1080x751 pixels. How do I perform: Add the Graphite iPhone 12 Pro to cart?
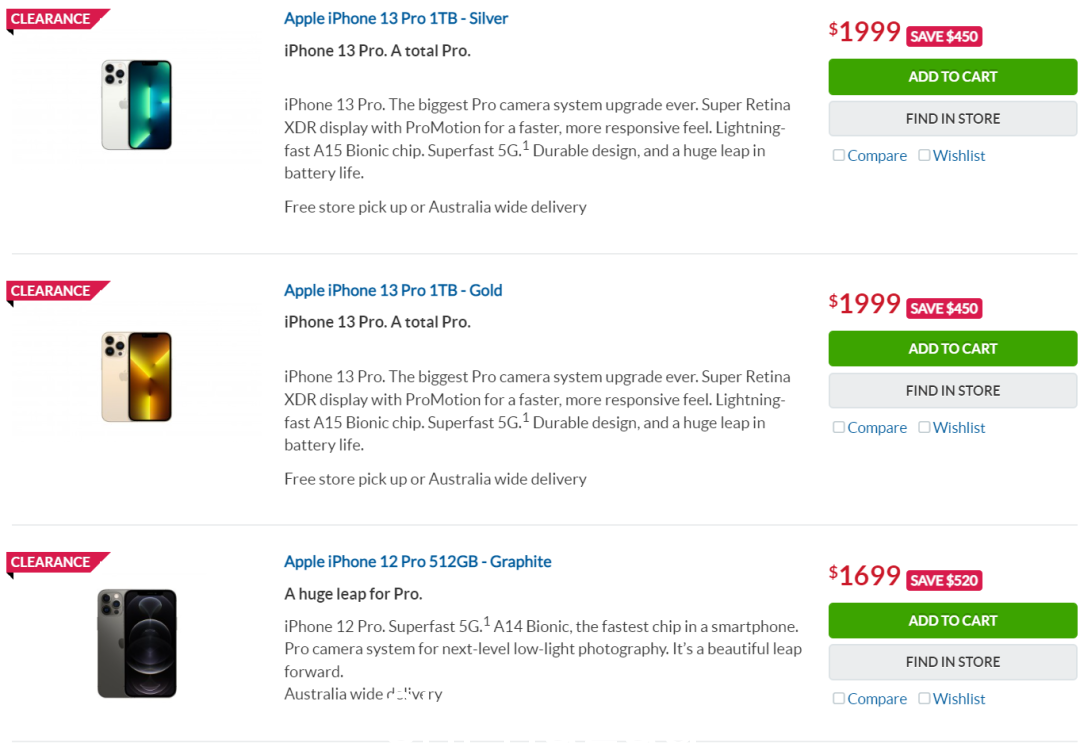[953, 621]
